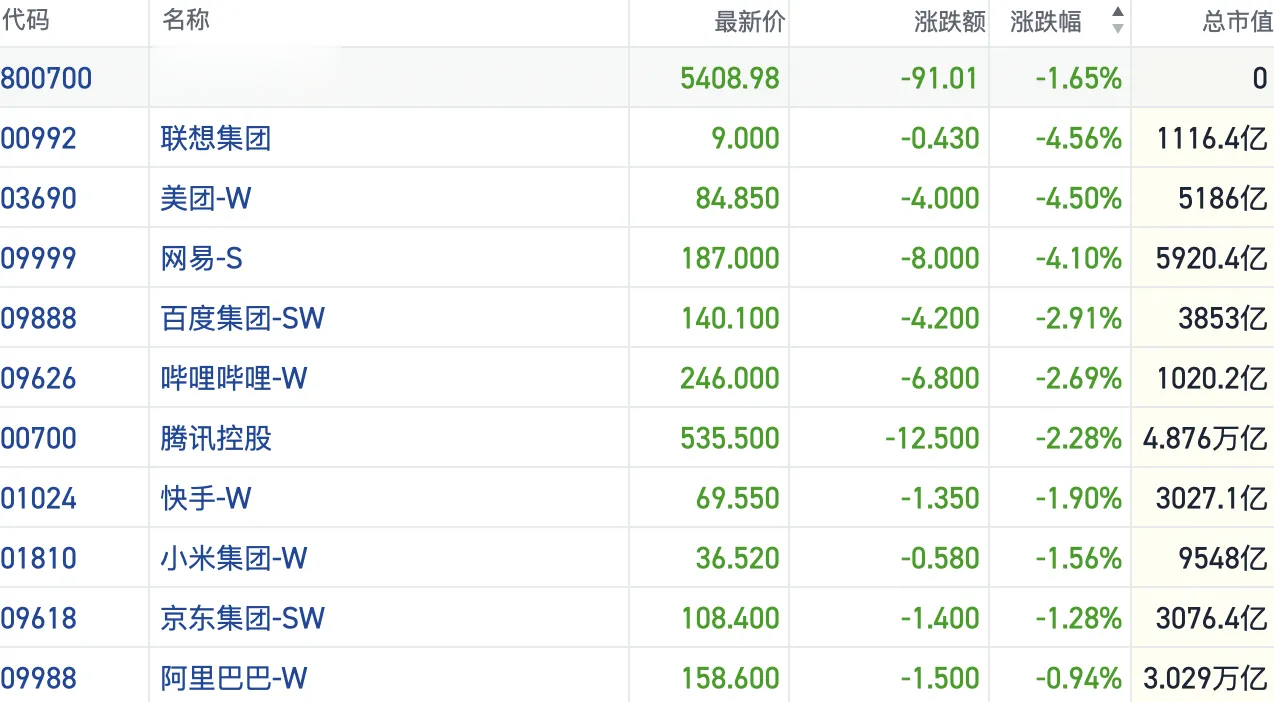Click the change percent -4.10%

1078,258
